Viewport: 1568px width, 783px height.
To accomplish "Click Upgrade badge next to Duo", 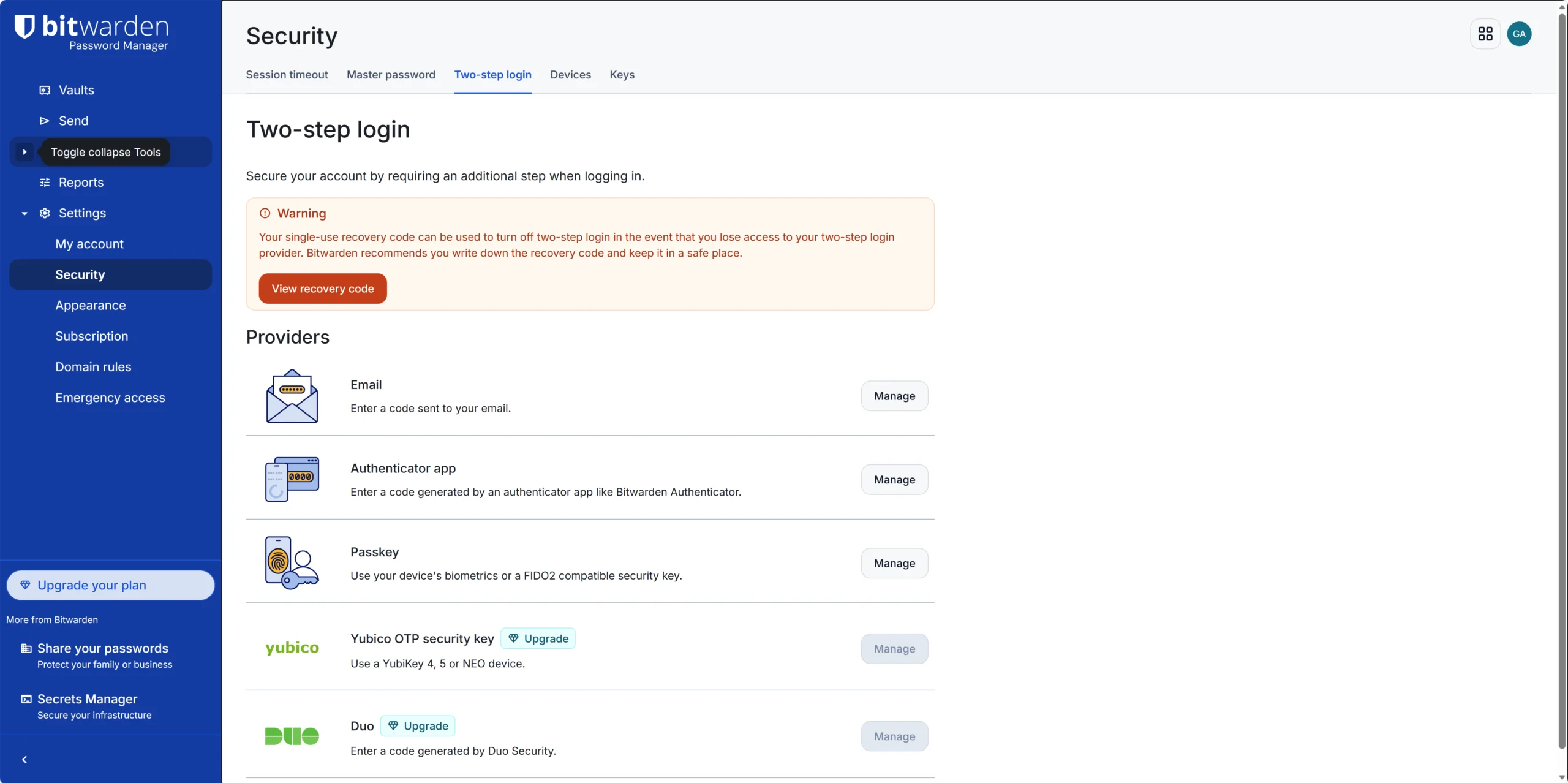I will click(x=418, y=726).
